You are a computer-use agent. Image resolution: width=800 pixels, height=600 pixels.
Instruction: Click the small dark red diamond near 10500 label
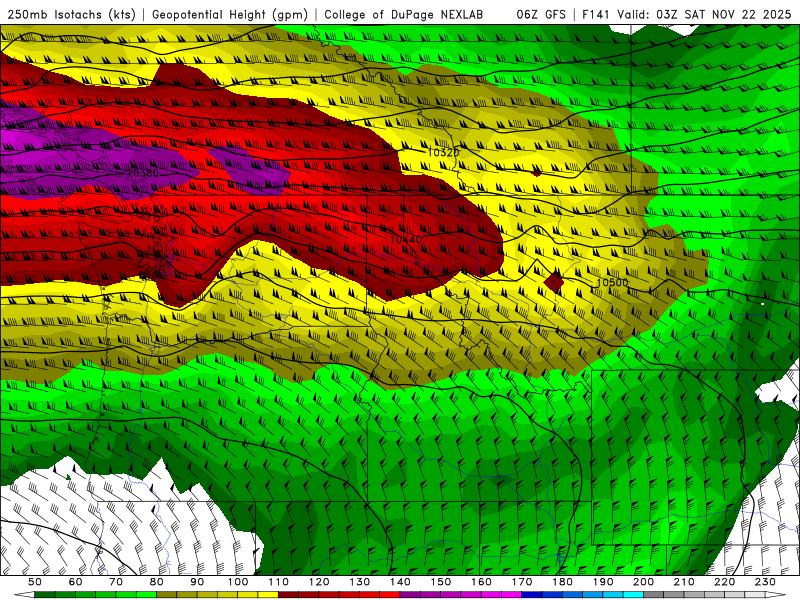(x=554, y=282)
